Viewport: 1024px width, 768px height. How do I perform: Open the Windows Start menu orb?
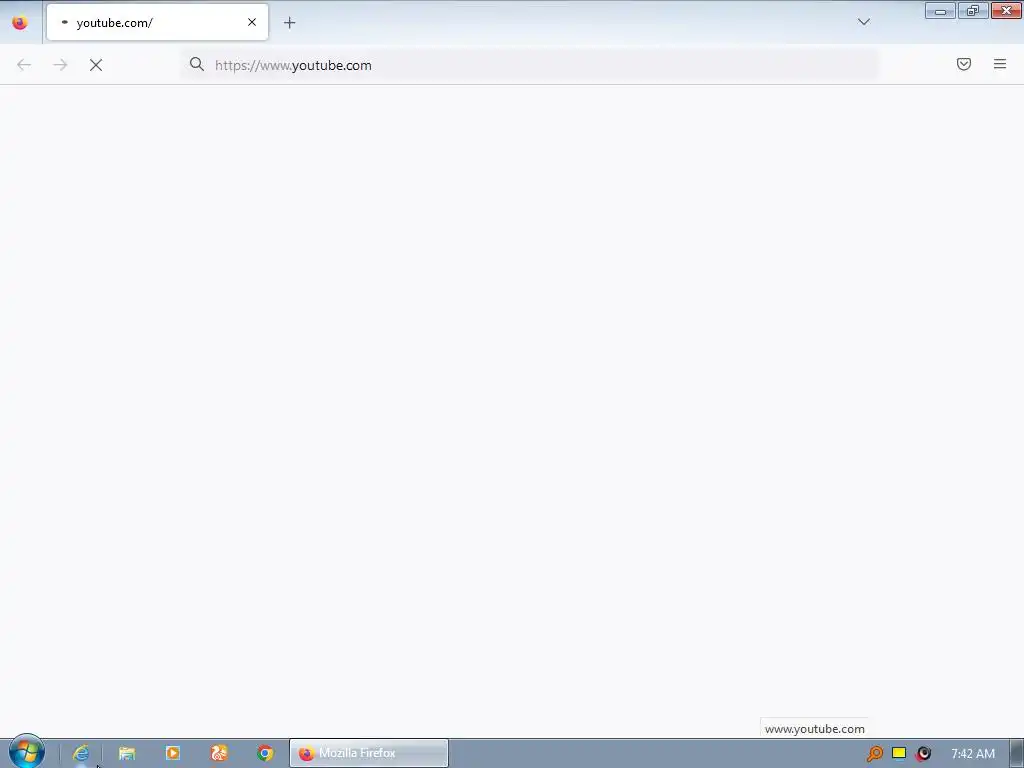click(26, 752)
